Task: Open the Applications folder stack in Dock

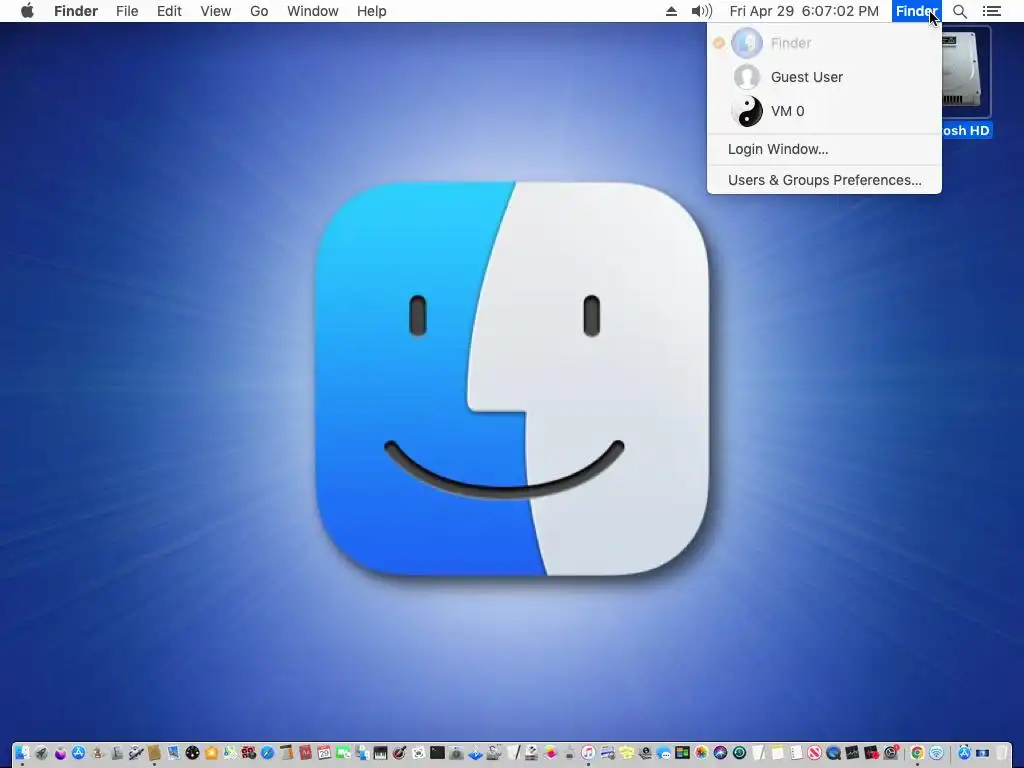Action: (x=964, y=753)
